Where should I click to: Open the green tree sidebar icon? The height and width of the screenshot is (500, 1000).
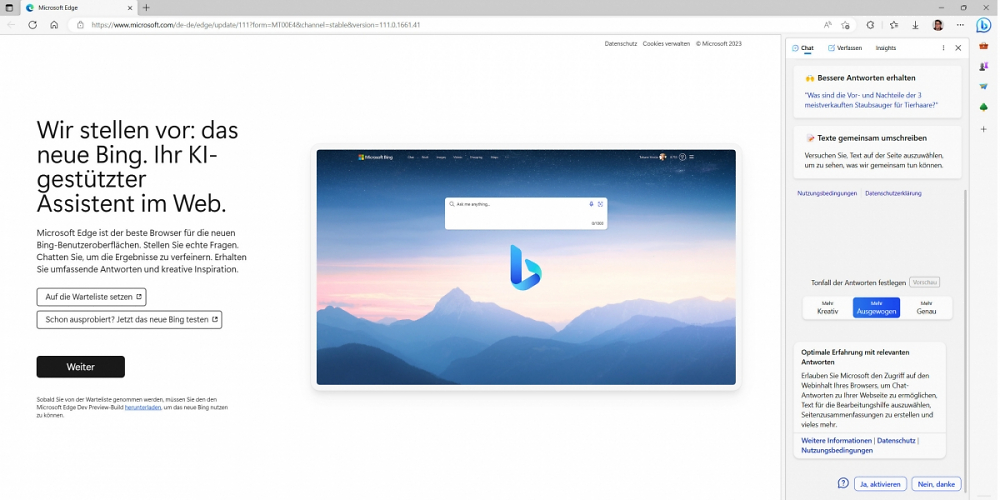click(x=983, y=107)
